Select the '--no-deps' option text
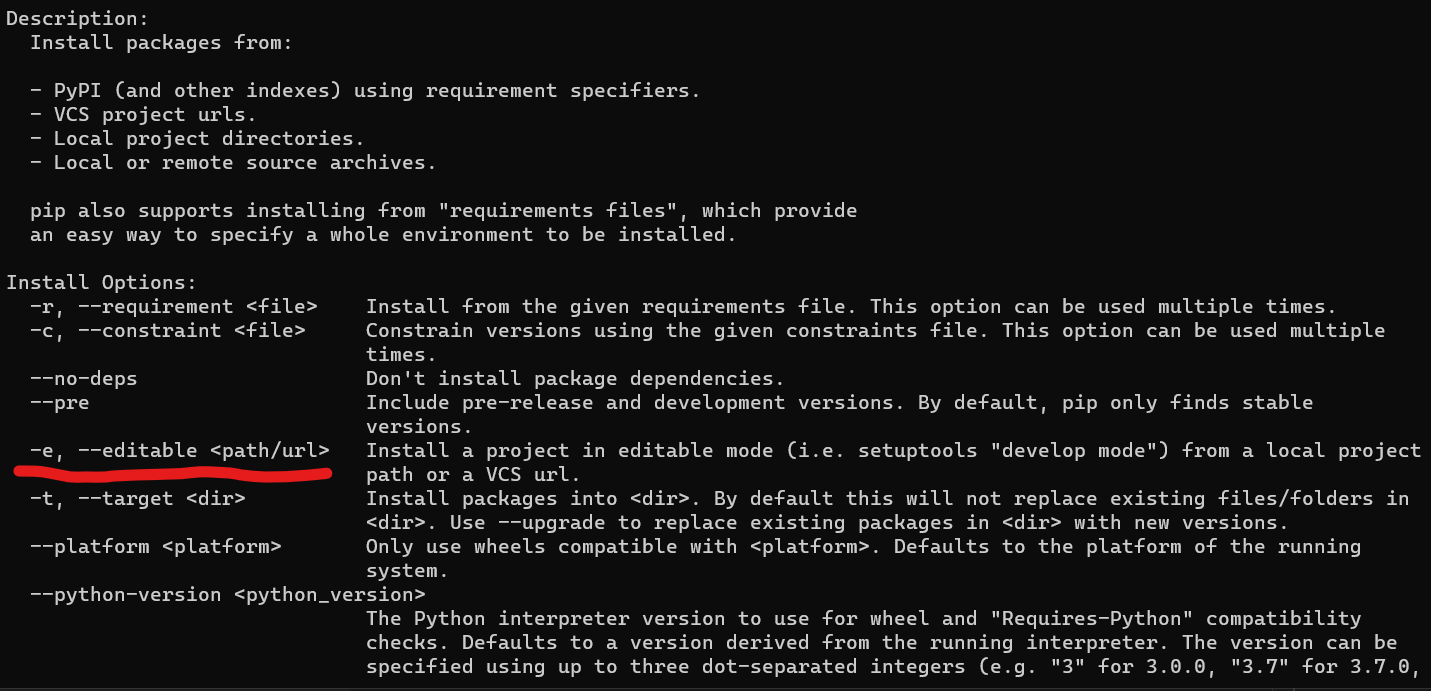 coord(83,379)
